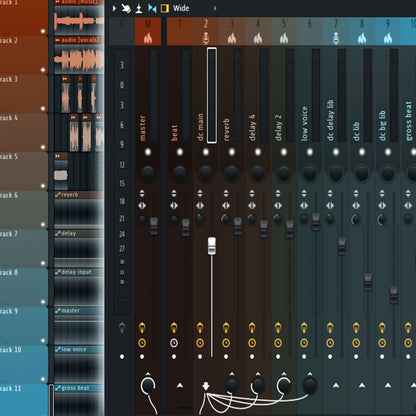
Task: Click the dc main track pan knob
Action: [x=206, y=173]
